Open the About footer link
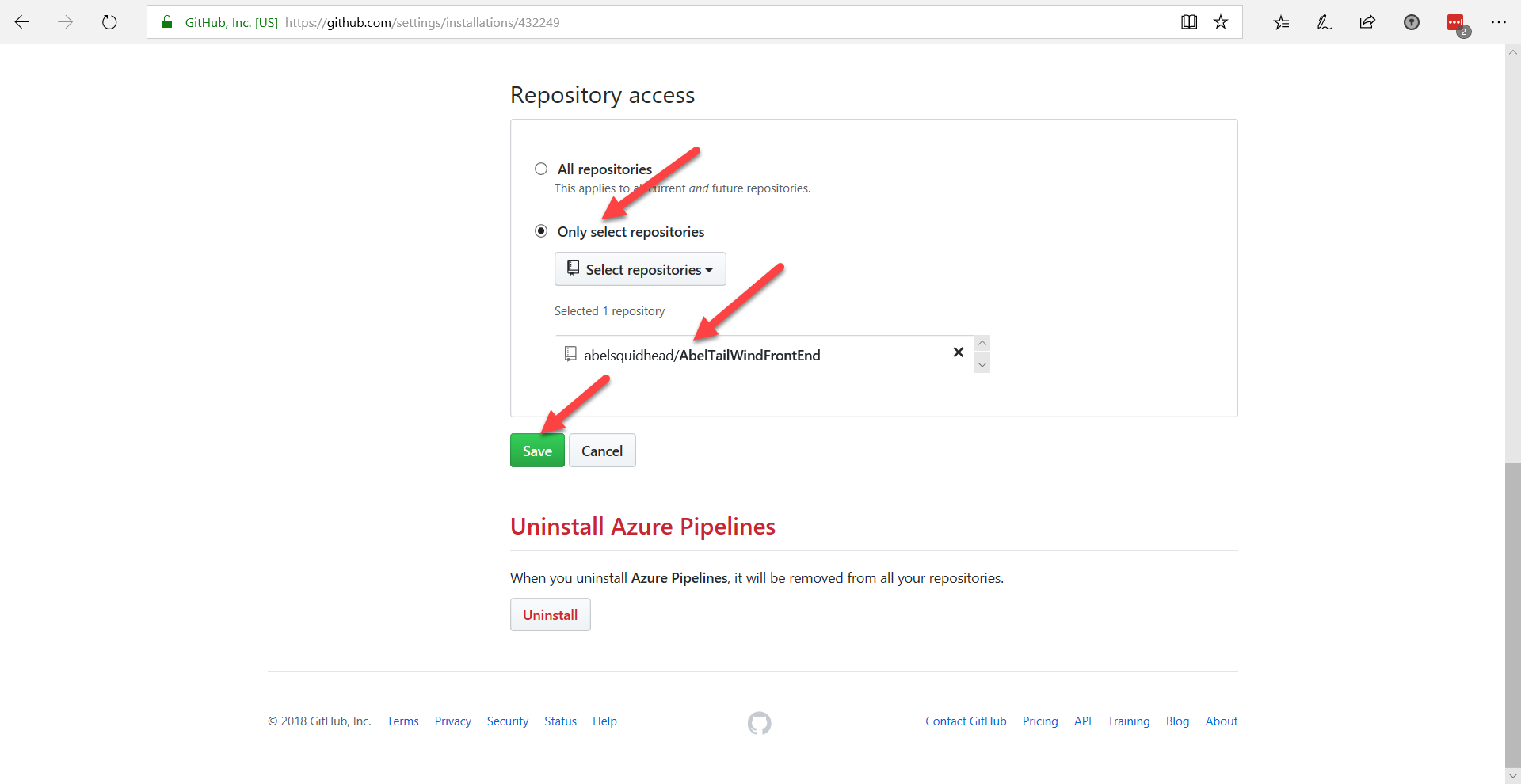The width and height of the screenshot is (1521, 784). [x=1222, y=721]
